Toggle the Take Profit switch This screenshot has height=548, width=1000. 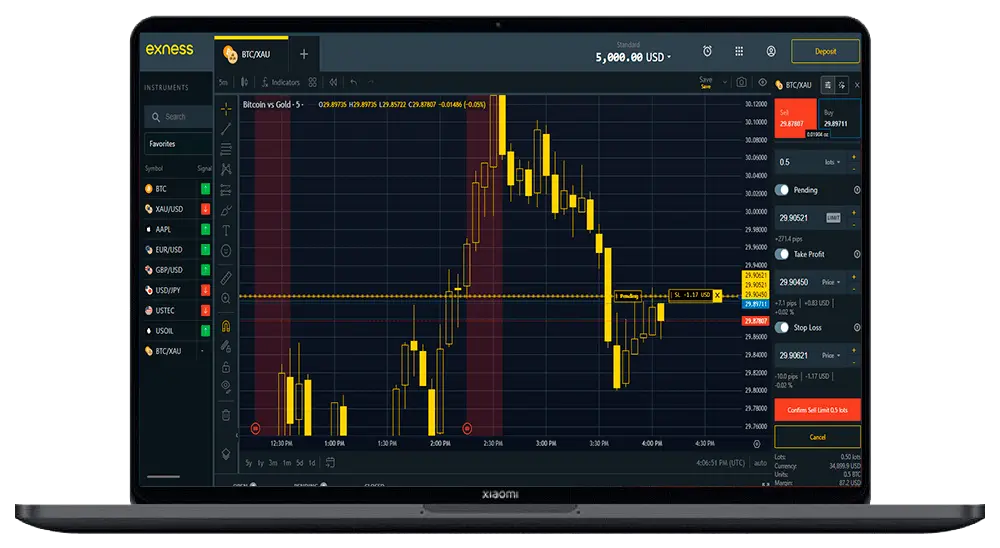pos(783,254)
